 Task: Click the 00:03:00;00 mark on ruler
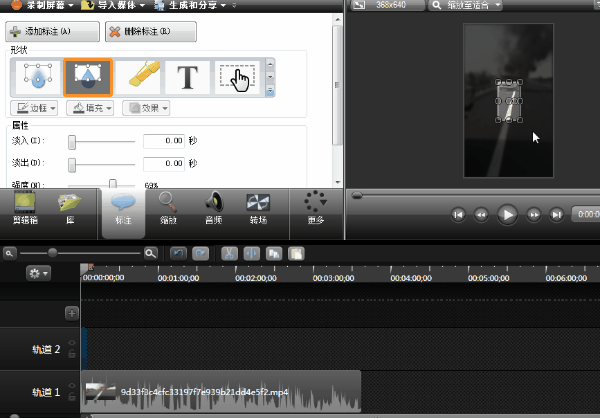(x=333, y=278)
